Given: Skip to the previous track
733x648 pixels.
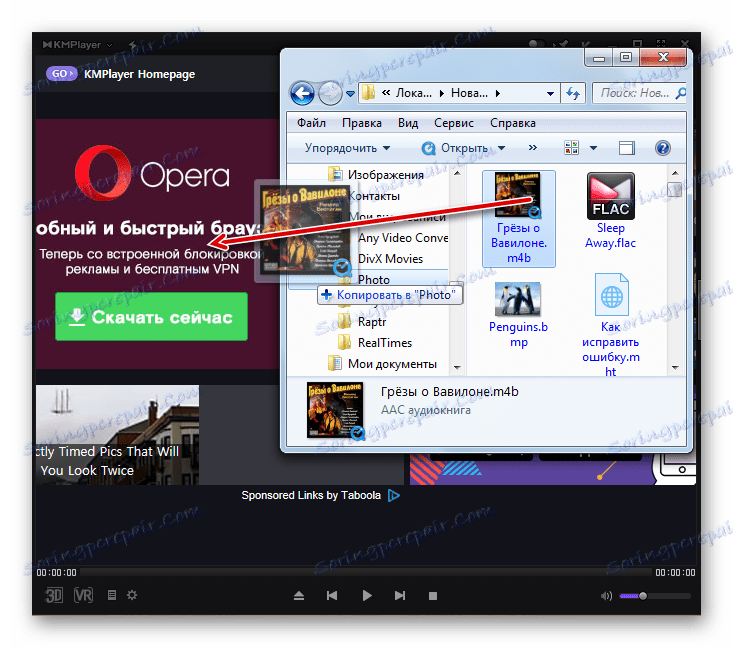Looking at the screenshot, I should (332, 595).
